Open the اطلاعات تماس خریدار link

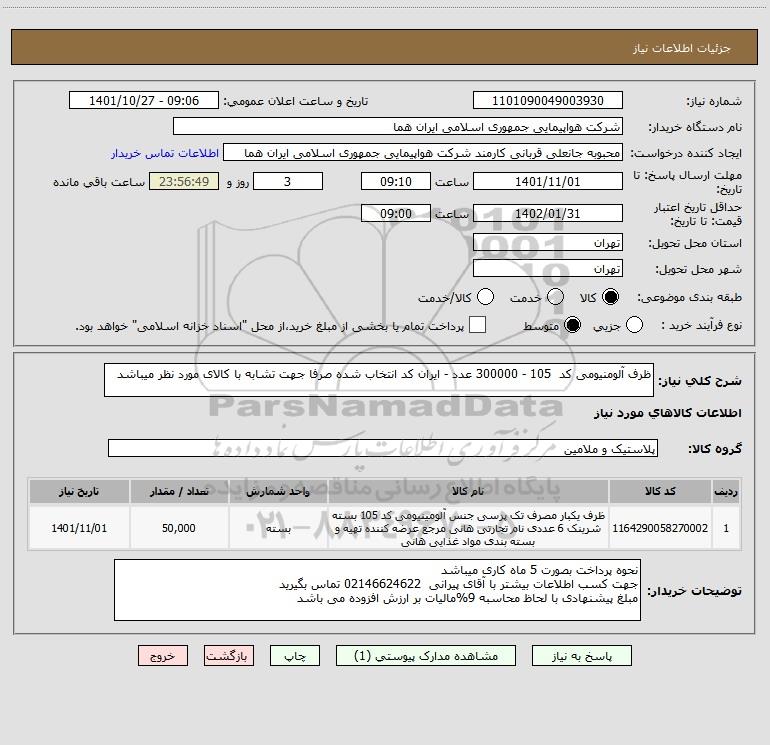point(165,153)
